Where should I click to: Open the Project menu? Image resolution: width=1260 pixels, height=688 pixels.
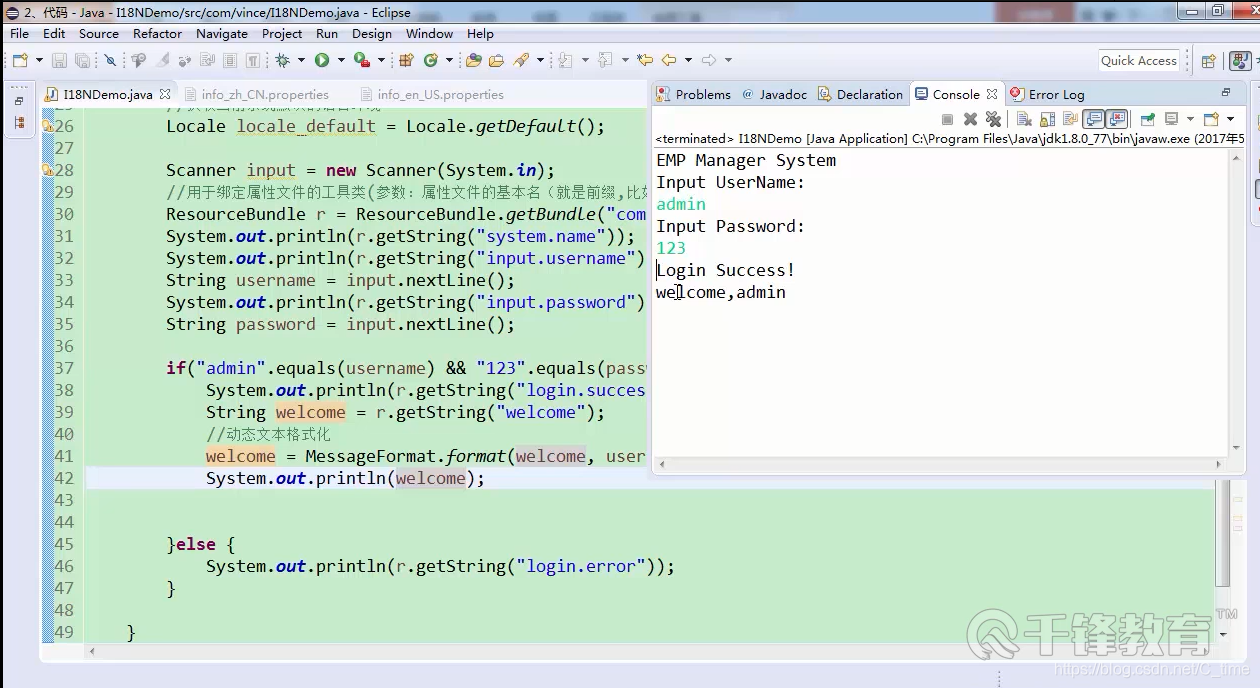click(282, 33)
